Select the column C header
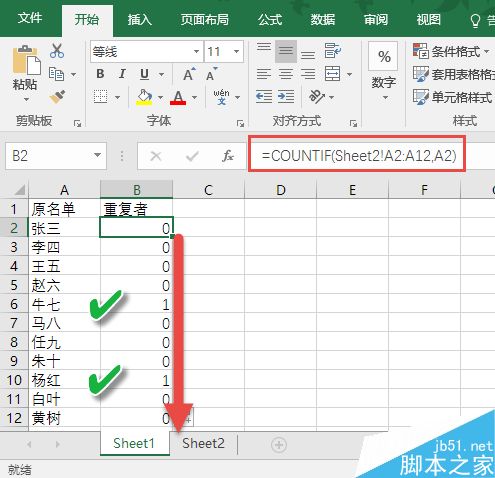 tap(208, 190)
